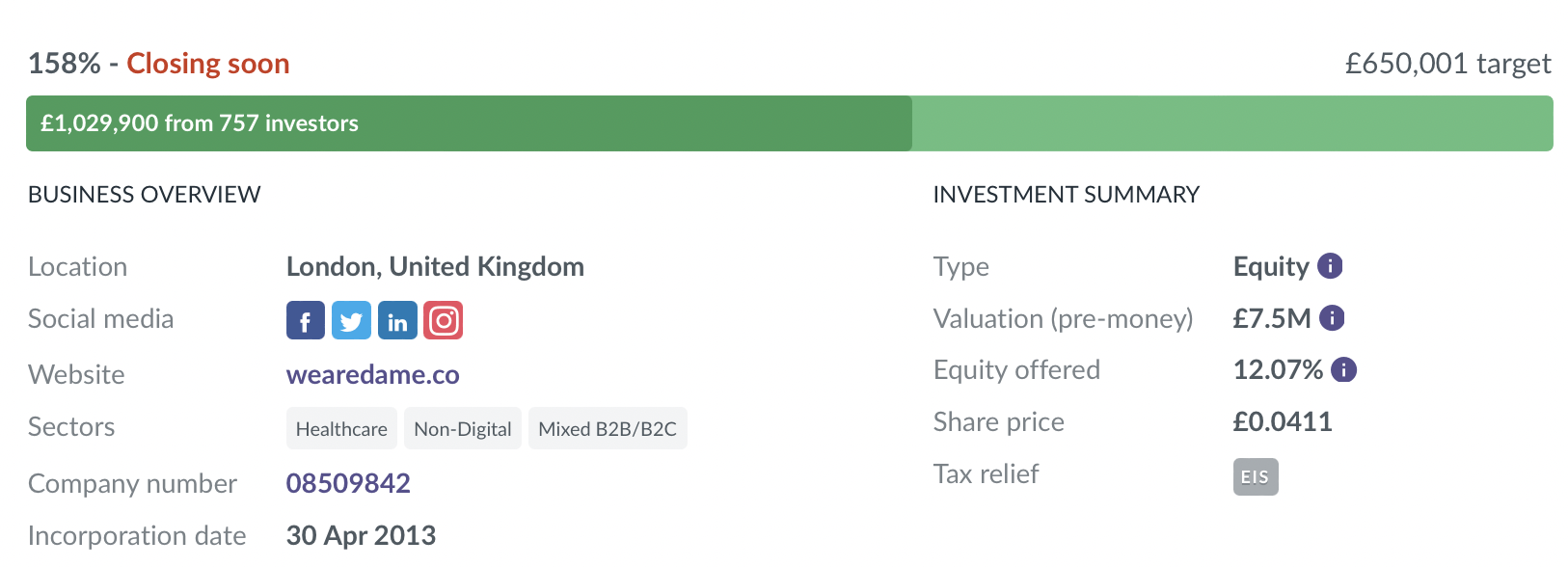Viewport: 1568px width, 567px height.
Task: Click the EIS tax relief badge
Action: (x=1256, y=477)
